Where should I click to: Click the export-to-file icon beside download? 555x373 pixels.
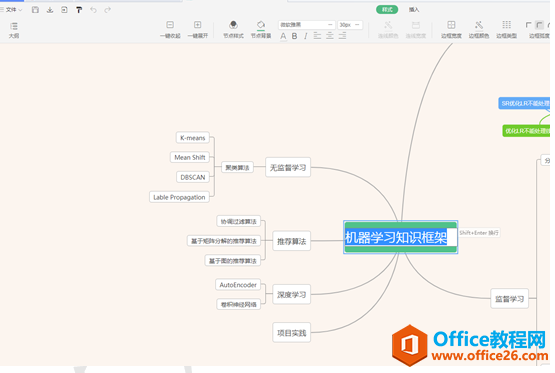pyautogui.click(x=64, y=10)
